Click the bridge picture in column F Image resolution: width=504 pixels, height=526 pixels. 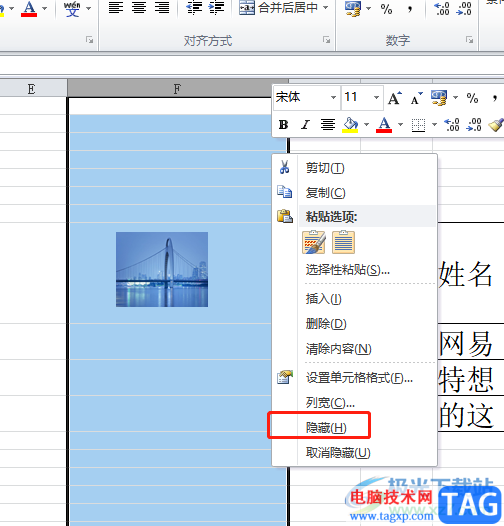tap(162, 269)
